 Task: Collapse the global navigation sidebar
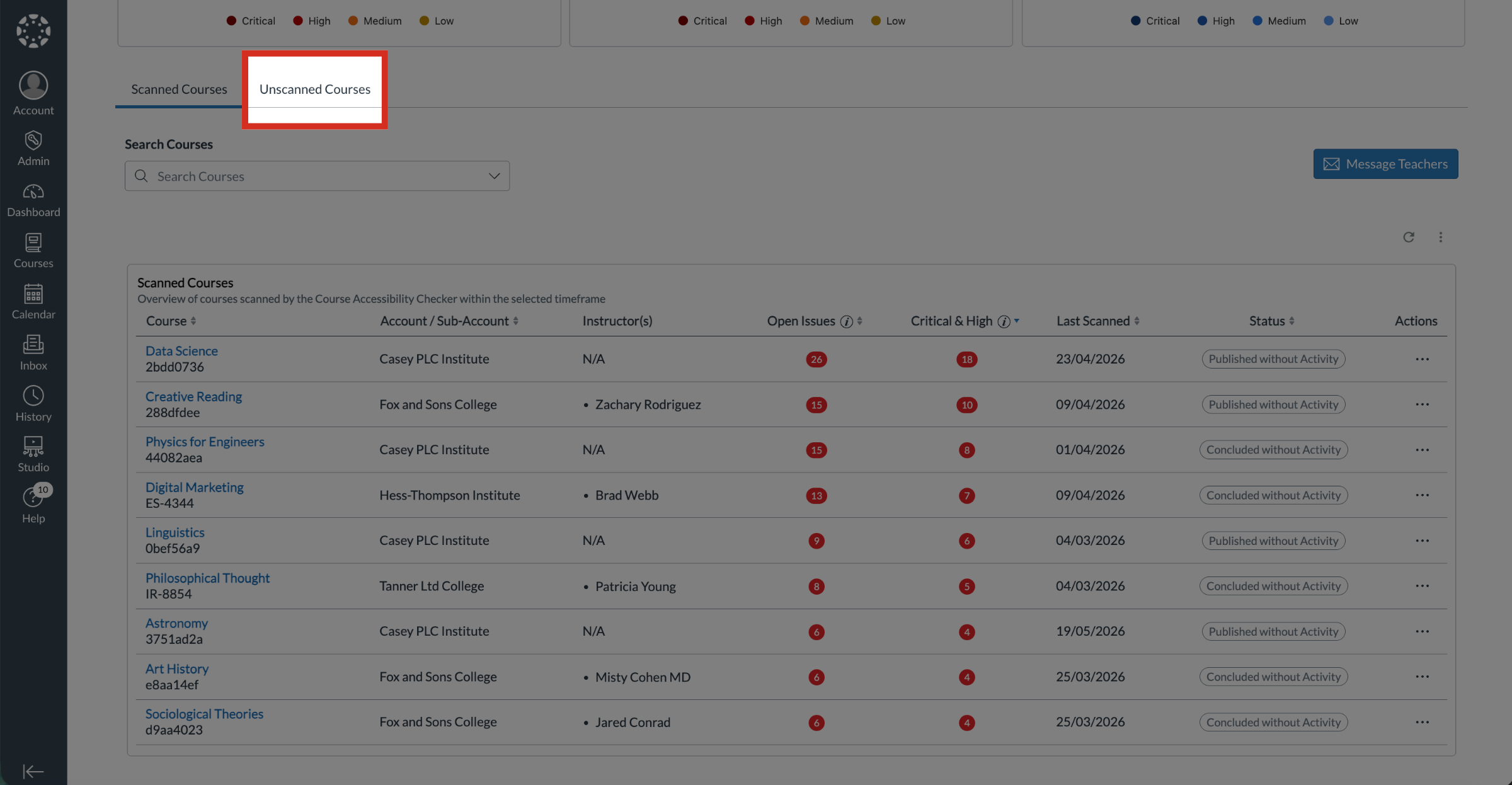(x=33, y=771)
